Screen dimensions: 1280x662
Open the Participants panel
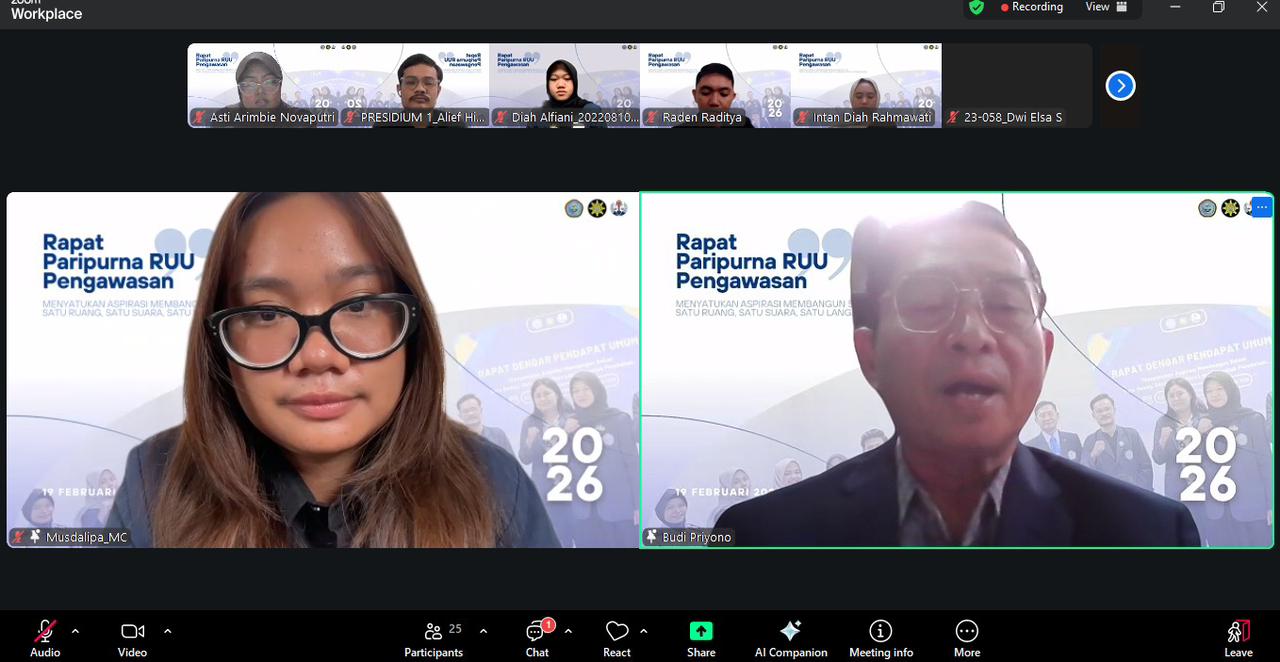point(433,637)
